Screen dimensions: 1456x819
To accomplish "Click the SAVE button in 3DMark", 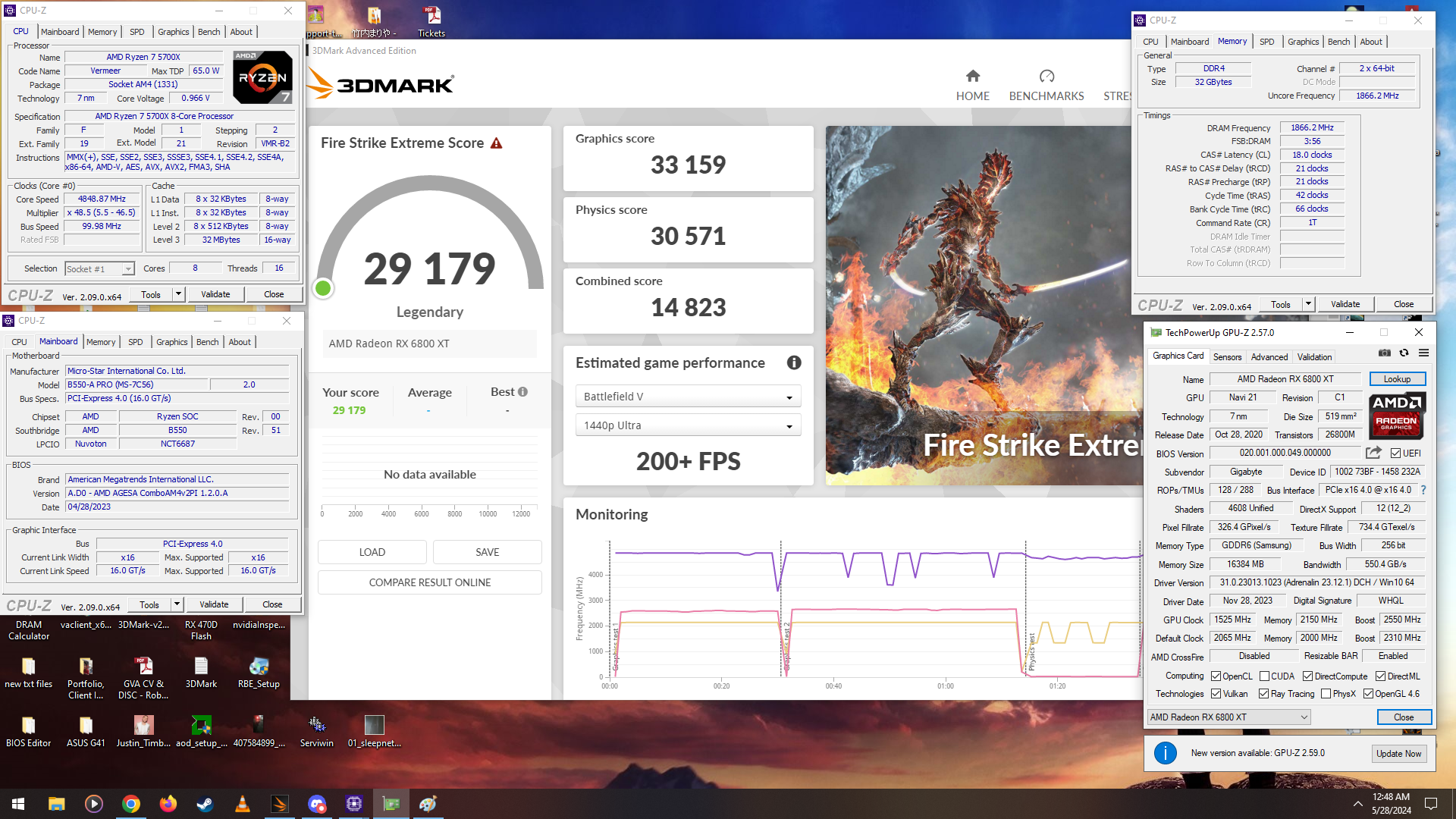I will 487,552.
